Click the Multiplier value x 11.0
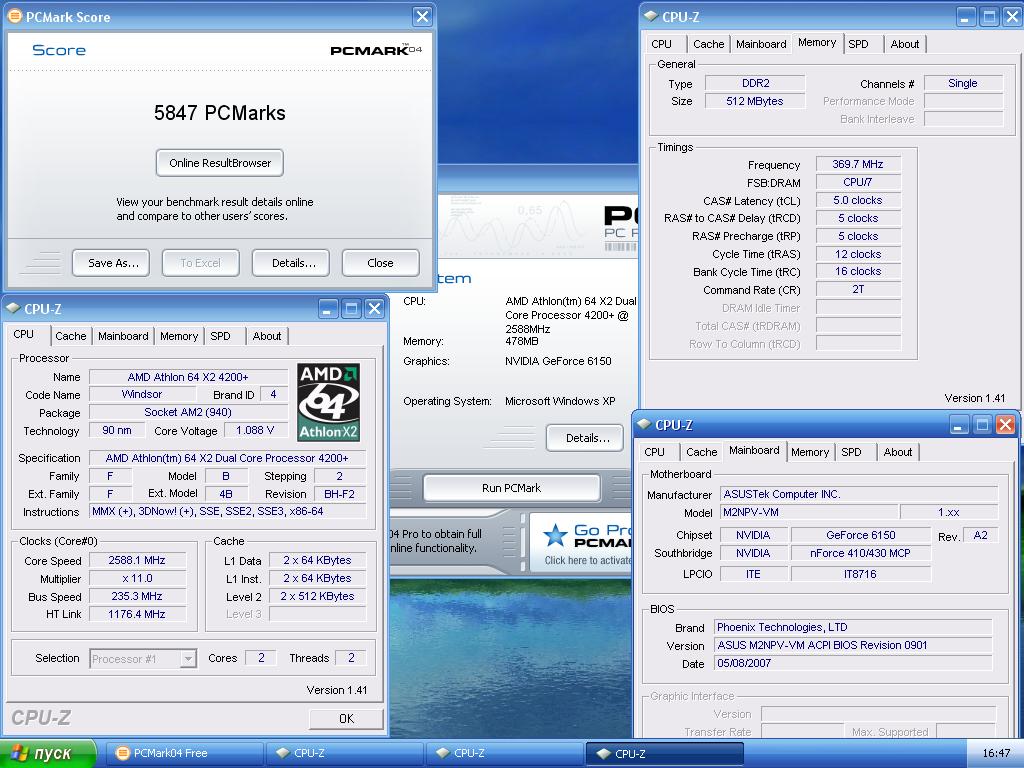Image resolution: width=1024 pixels, height=768 pixels. pyautogui.click(x=137, y=579)
